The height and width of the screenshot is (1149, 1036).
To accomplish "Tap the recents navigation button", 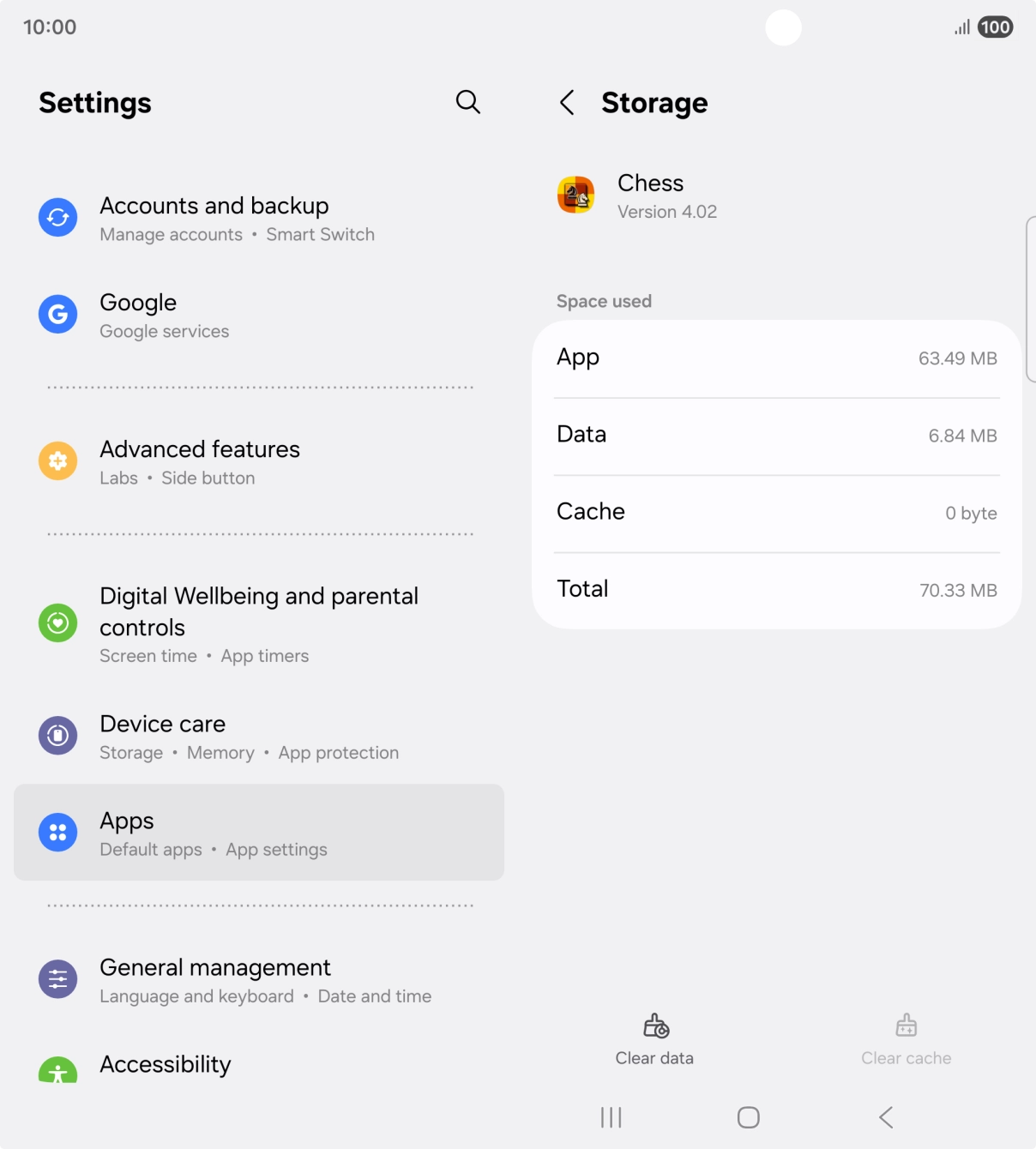I will pyautogui.click(x=610, y=1117).
